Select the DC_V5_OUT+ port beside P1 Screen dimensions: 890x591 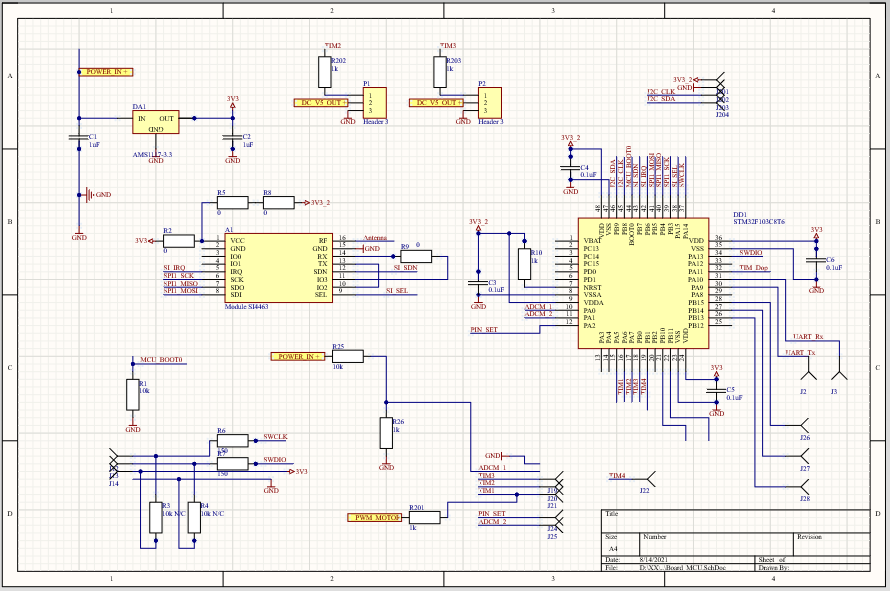(x=321, y=103)
